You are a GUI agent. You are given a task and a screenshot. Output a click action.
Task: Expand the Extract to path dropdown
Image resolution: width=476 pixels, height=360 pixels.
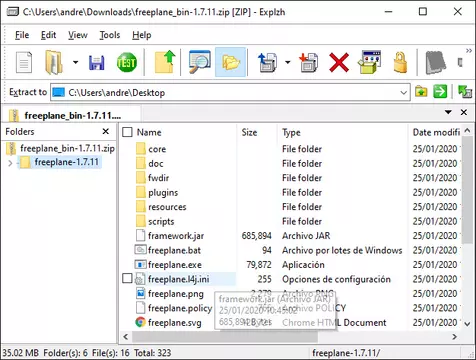(404, 92)
